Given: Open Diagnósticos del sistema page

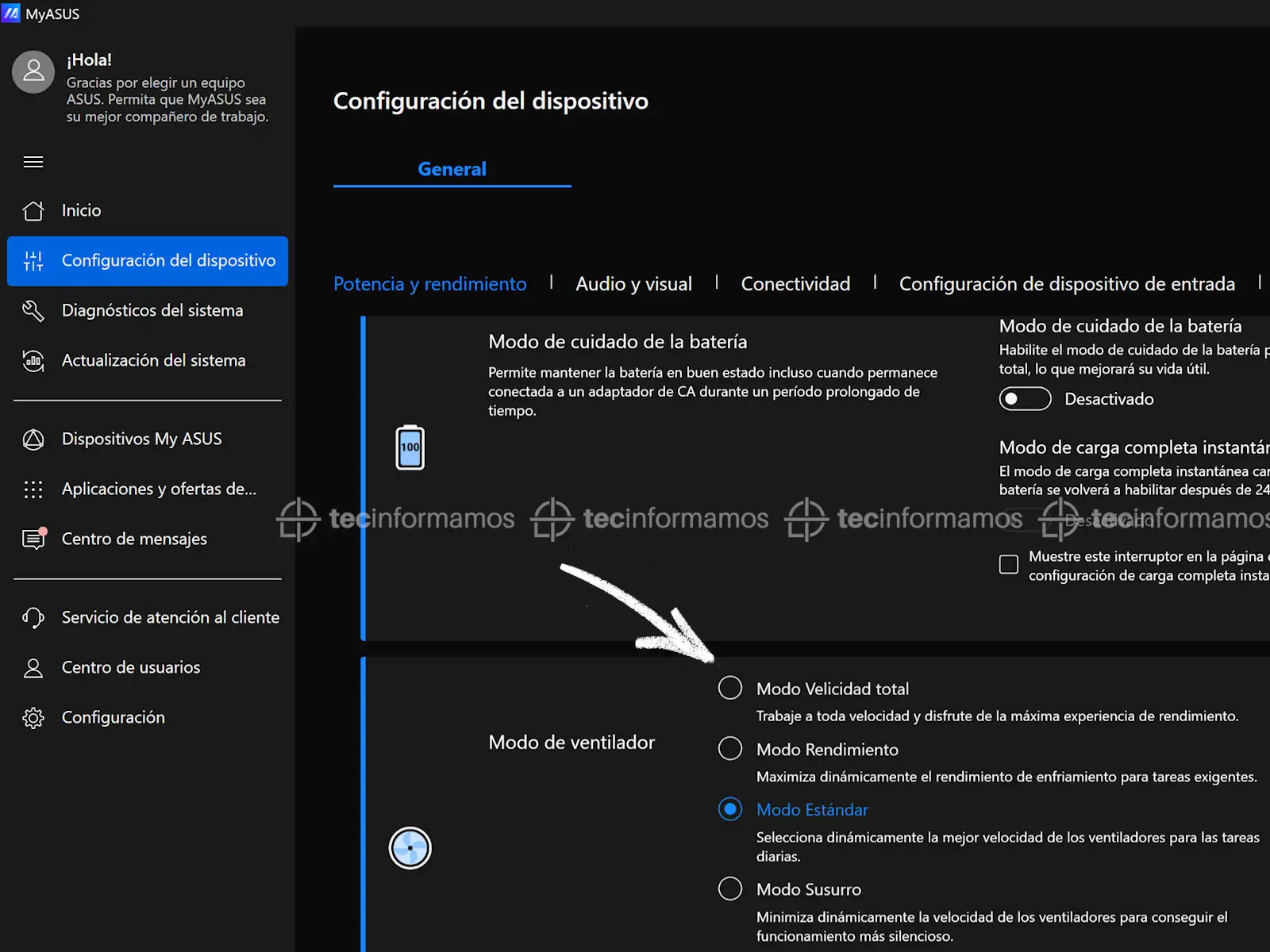Looking at the screenshot, I should pyautogui.click(x=148, y=310).
